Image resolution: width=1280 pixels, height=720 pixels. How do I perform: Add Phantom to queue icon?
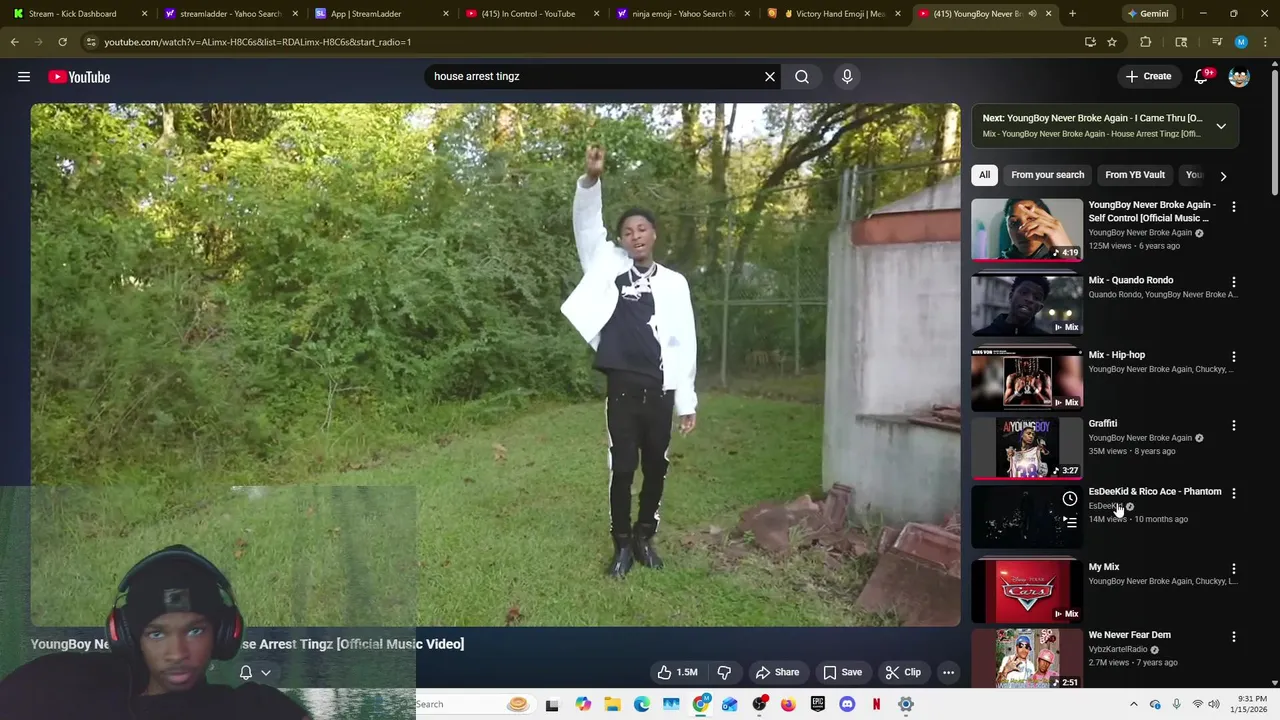pos(1070,521)
